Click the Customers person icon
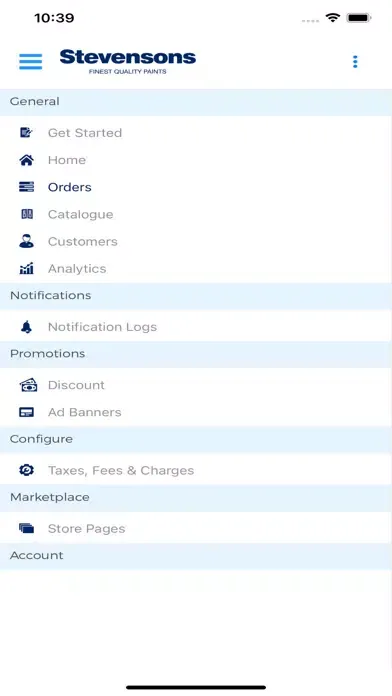The image size is (392, 696). (27, 241)
